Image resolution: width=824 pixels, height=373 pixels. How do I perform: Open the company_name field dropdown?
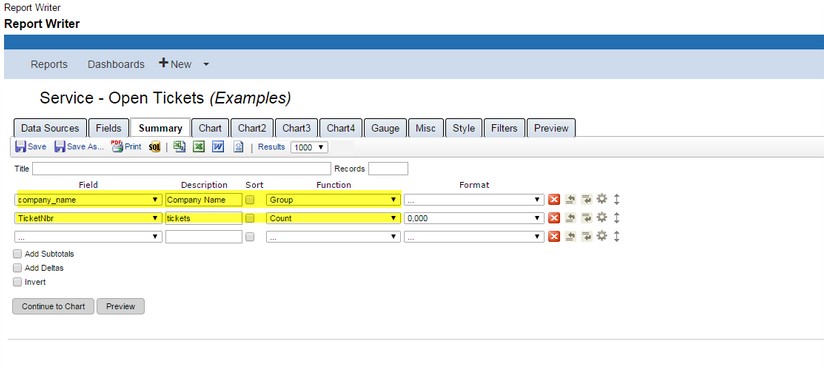pos(88,200)
